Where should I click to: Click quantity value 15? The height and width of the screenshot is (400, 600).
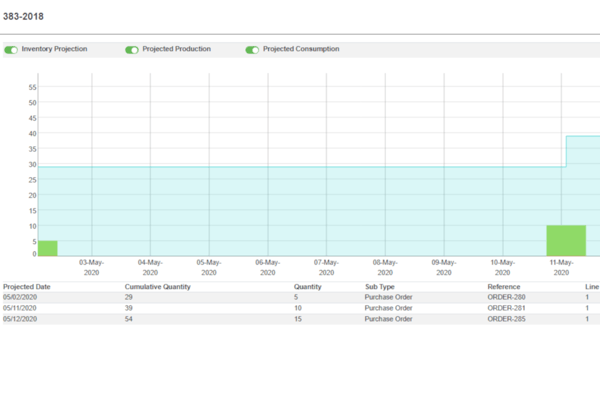click(x=298, y=319)
